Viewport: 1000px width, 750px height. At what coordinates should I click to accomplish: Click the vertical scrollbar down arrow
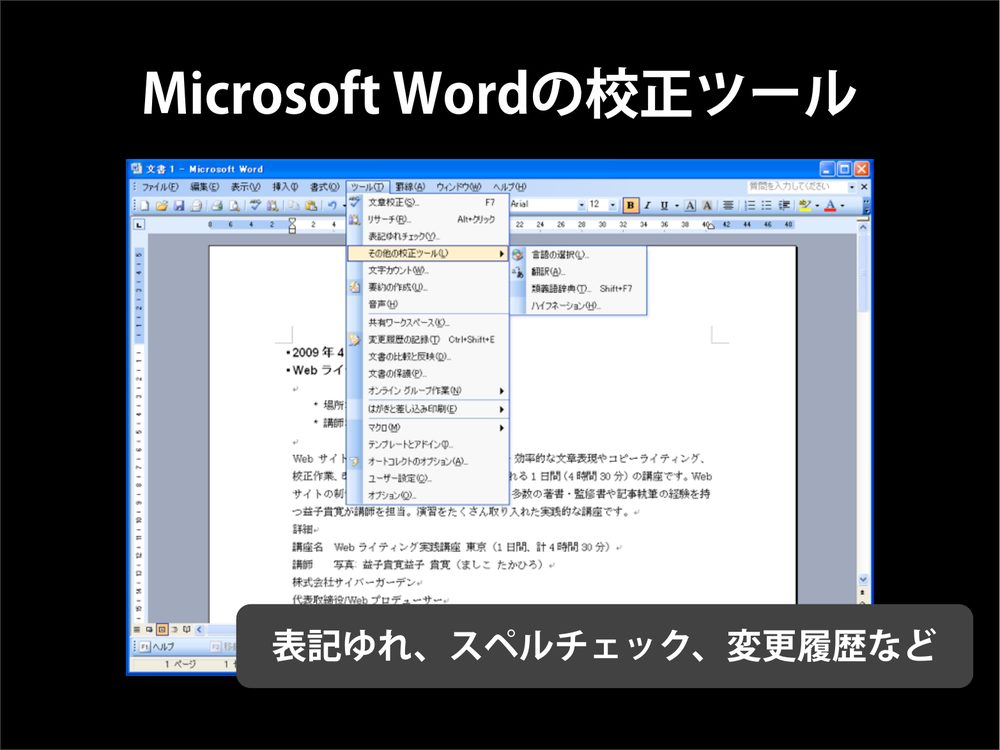(x=863, y=580)
